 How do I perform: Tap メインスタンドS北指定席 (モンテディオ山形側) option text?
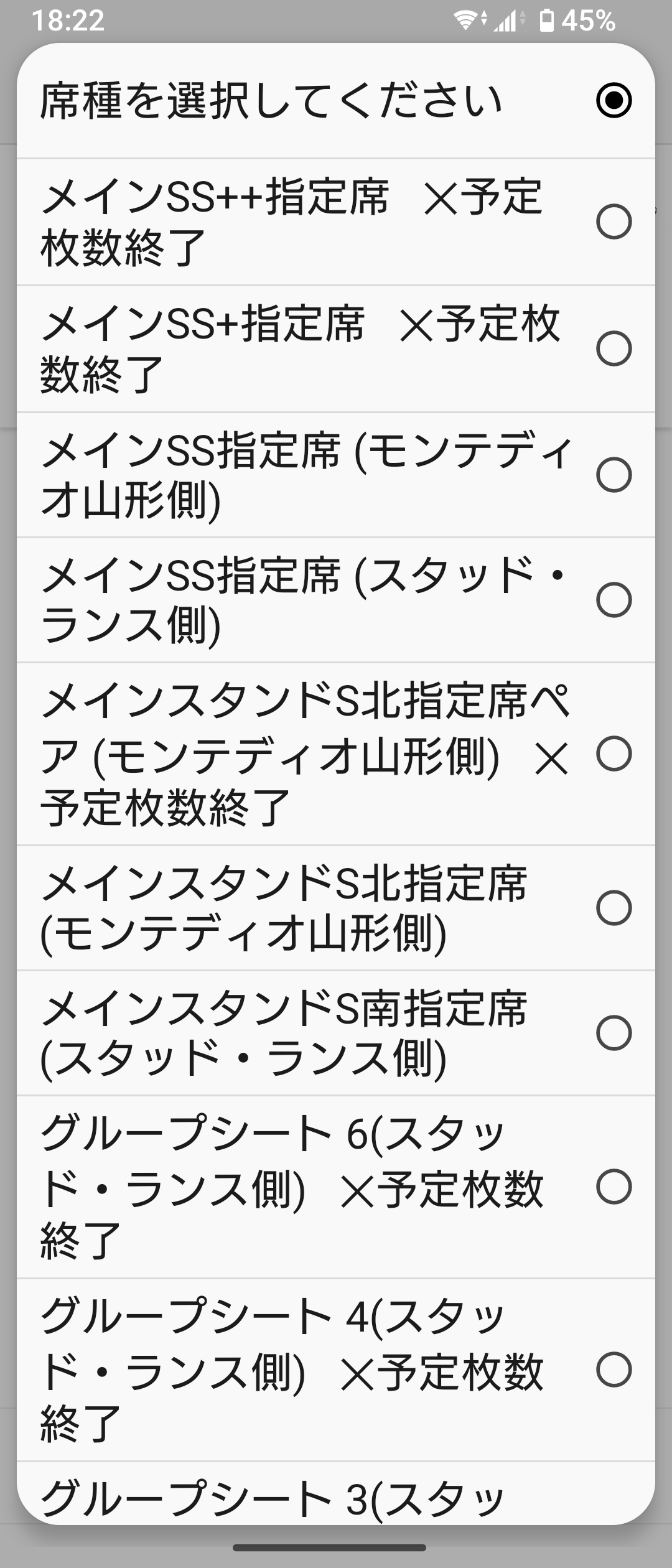point(284,908)
